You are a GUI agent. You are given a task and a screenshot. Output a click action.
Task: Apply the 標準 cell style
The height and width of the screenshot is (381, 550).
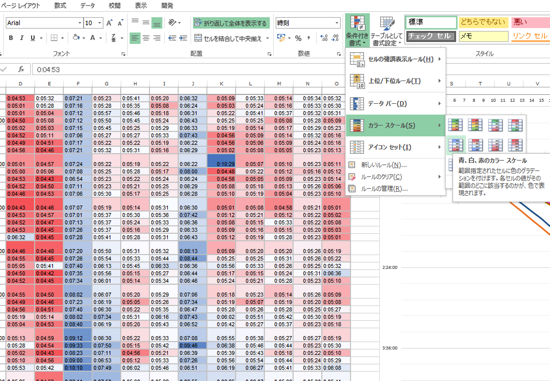click(431, 22)
